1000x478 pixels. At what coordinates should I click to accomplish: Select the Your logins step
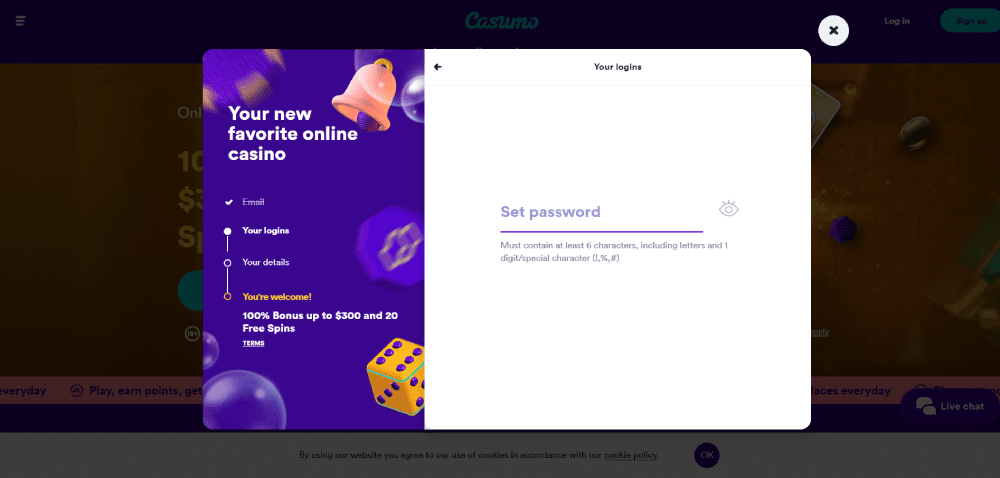266,231
